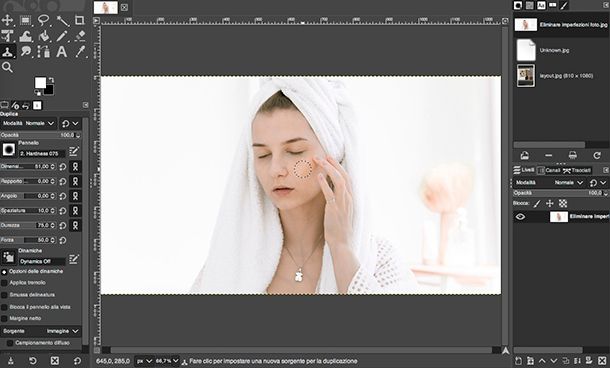
Task: Toggle the lock pixels brush icon
Action: click(x=537, y=203)
